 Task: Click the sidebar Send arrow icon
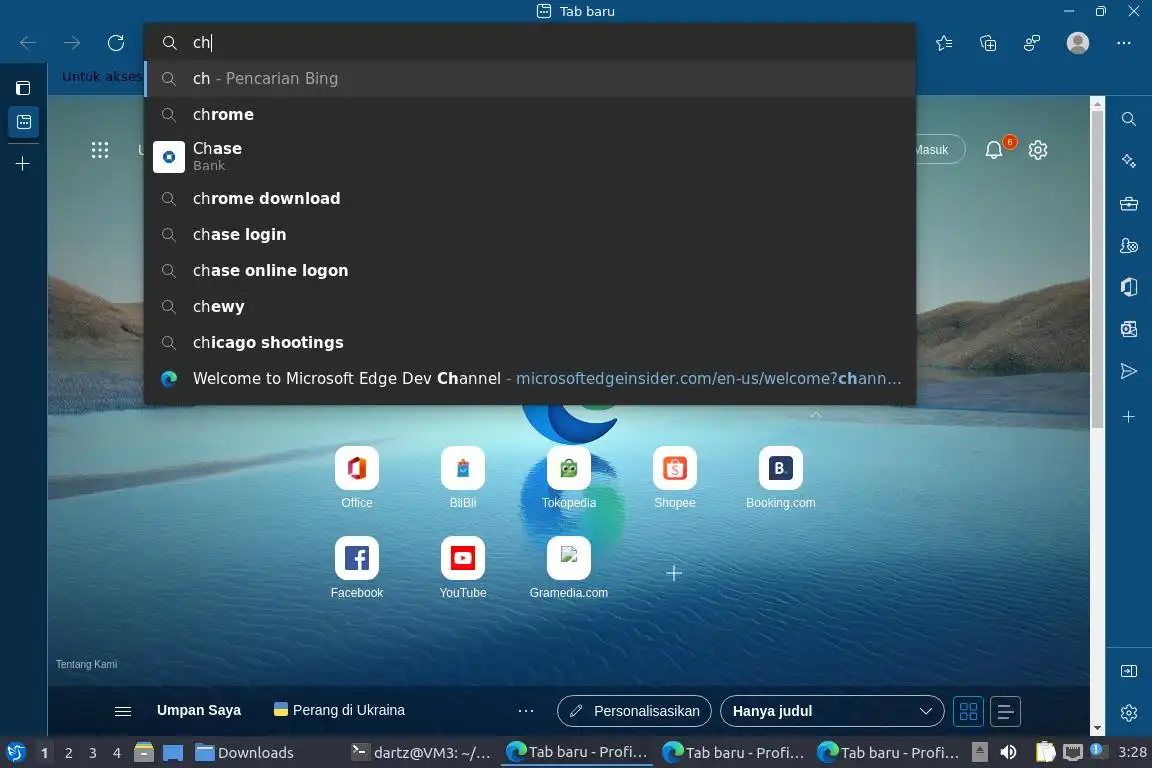pos(1128,371)
